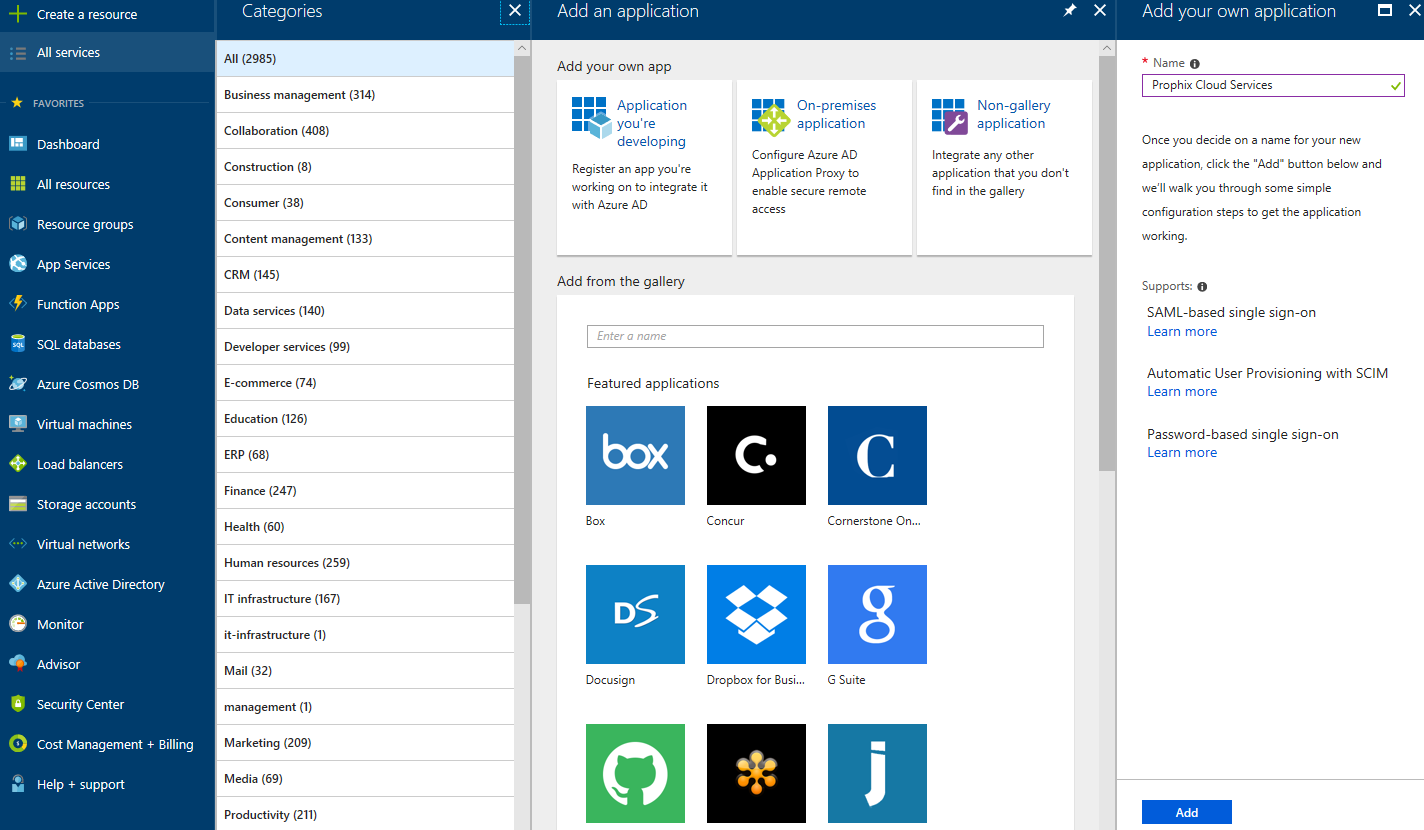Open Learn more under SAML-based single sign-on
Image resolution: width=1424 pixels, height=830 pixels.
pos(1182,331)
